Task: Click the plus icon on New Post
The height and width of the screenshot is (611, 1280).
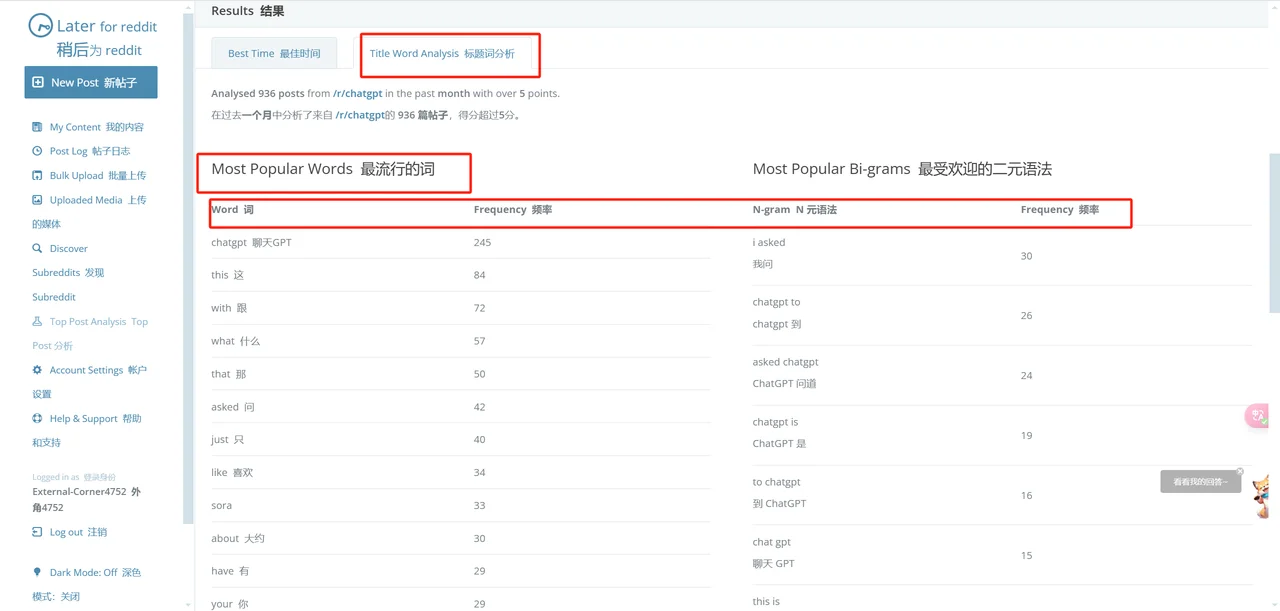Action: click(x=38, y=83)
